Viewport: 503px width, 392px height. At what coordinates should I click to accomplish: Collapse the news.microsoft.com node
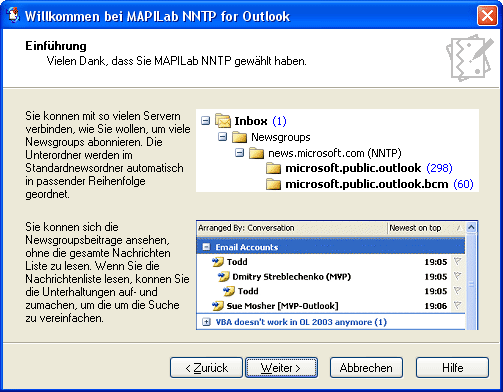[x=239, y=153]
